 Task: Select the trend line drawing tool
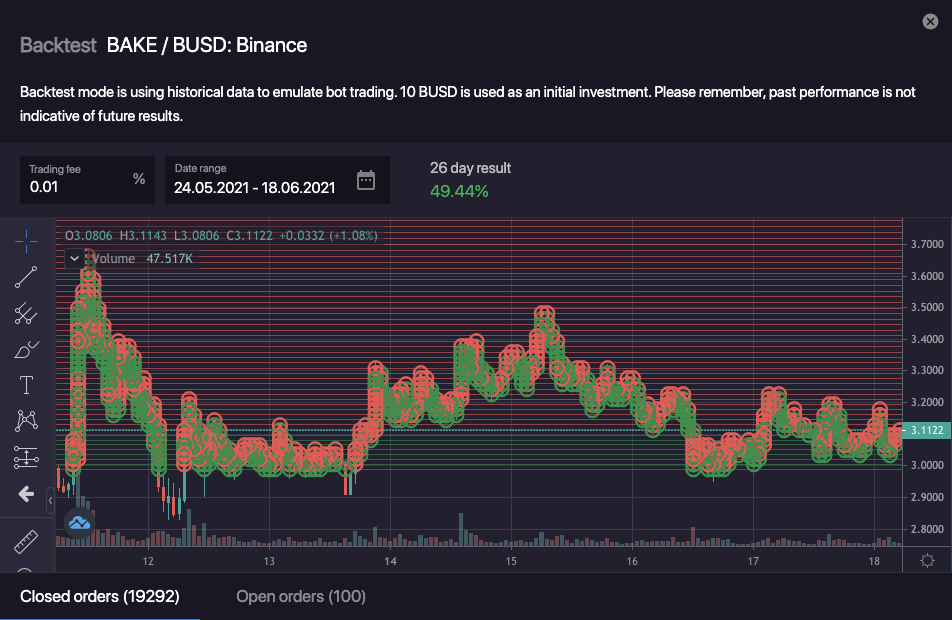coord(26,277)
